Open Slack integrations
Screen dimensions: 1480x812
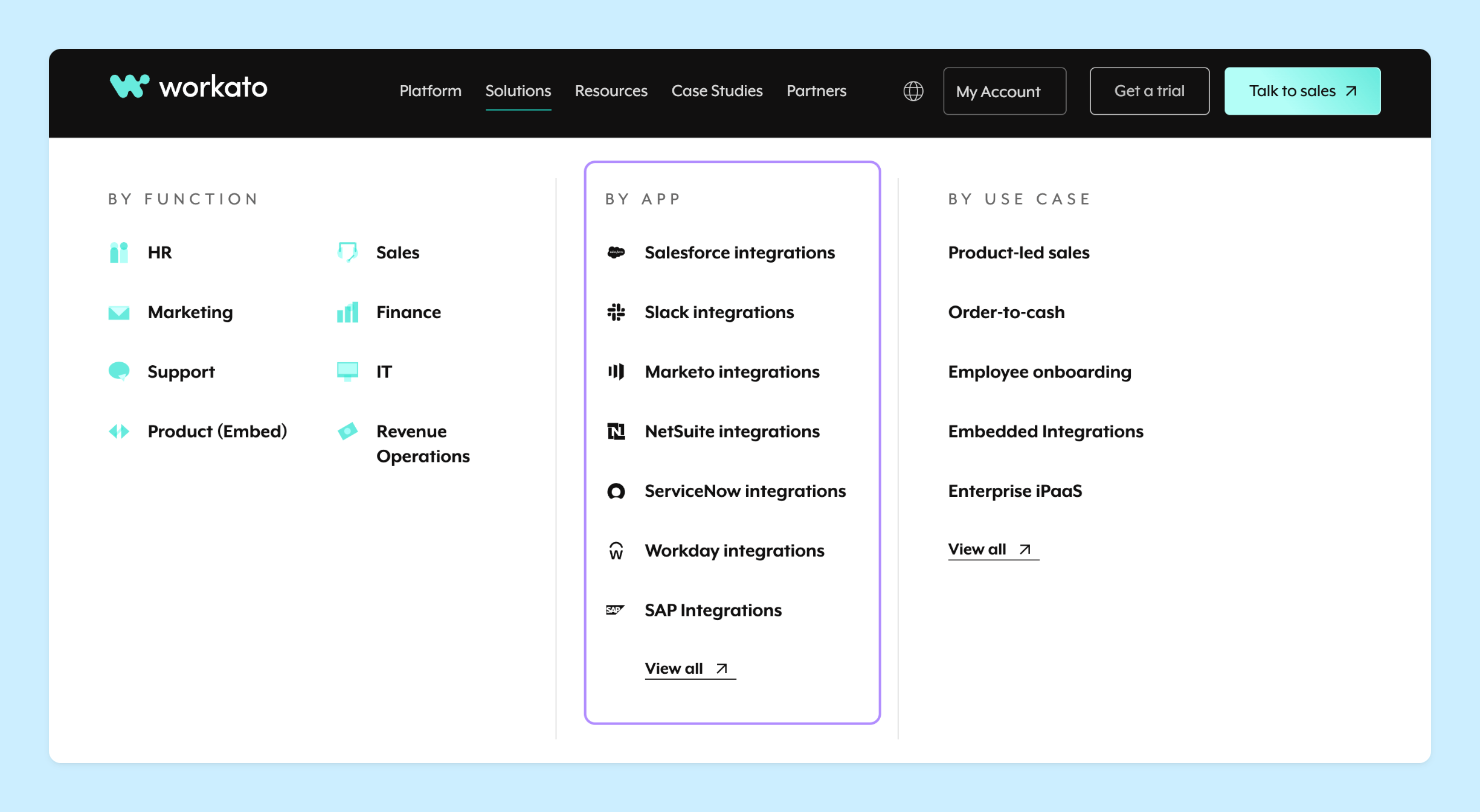tap(719, 312)
